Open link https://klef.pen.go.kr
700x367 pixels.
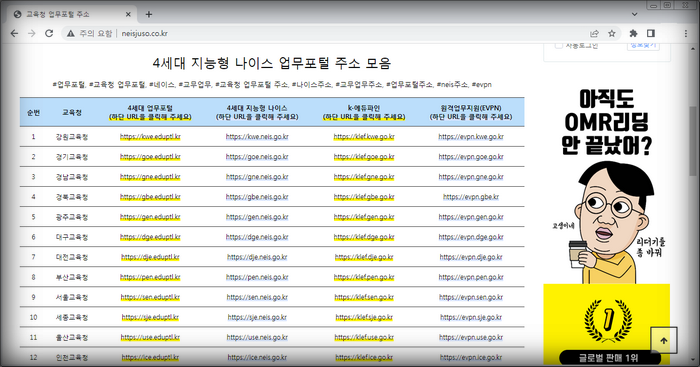pyautogui.click(x=364, y=277)
